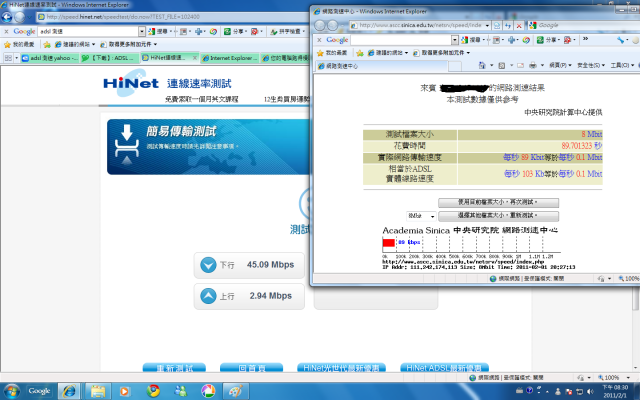
Task: Open the Safety (S) menu in Sinica window
Action: pyautogui.click(x=590, y=65)
